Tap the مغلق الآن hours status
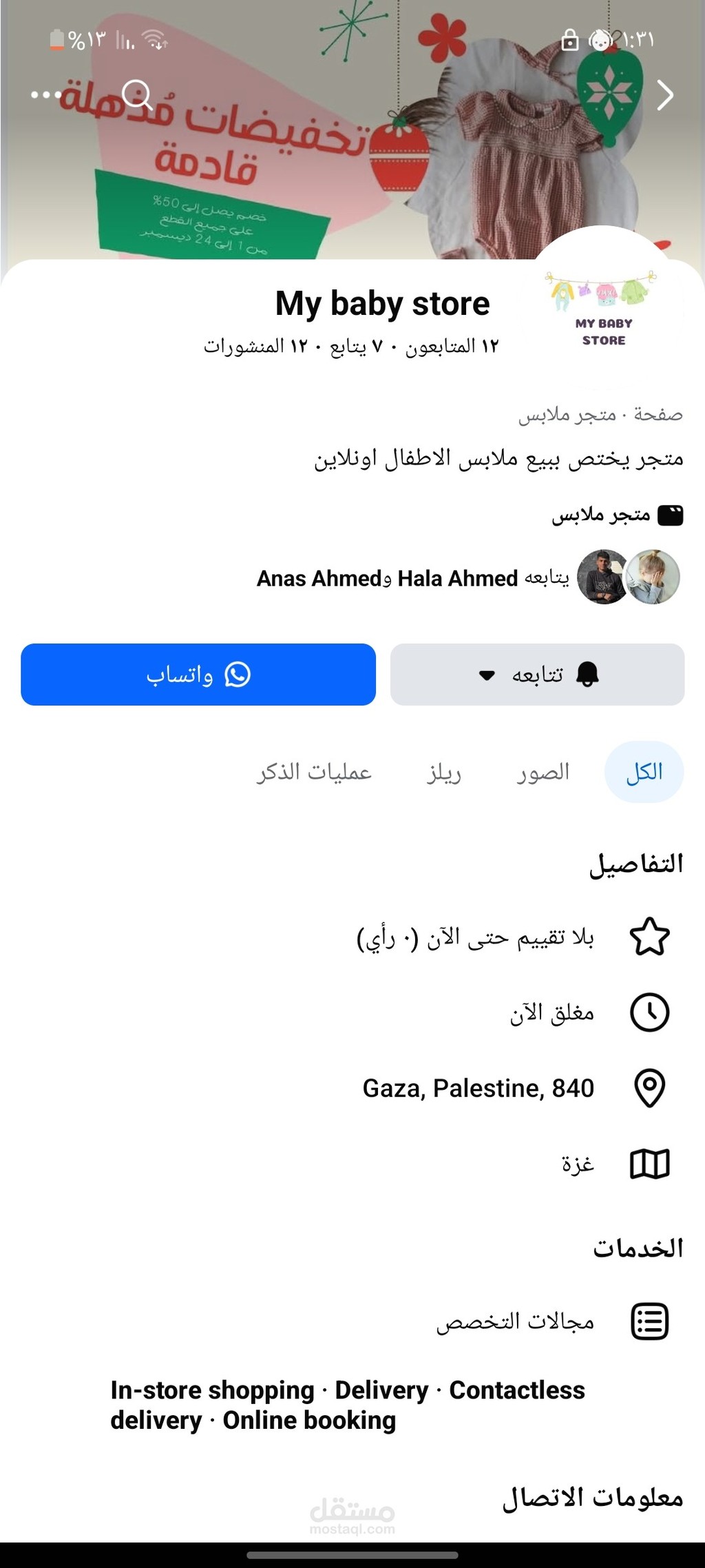Image resolution: width=705 pixels, height=1568 pixels. click(x=551, y=1013)
